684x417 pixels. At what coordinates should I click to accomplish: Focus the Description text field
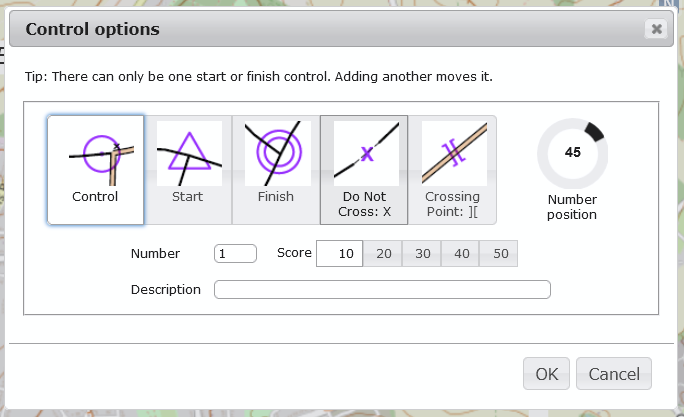click(x=382, y=290)
